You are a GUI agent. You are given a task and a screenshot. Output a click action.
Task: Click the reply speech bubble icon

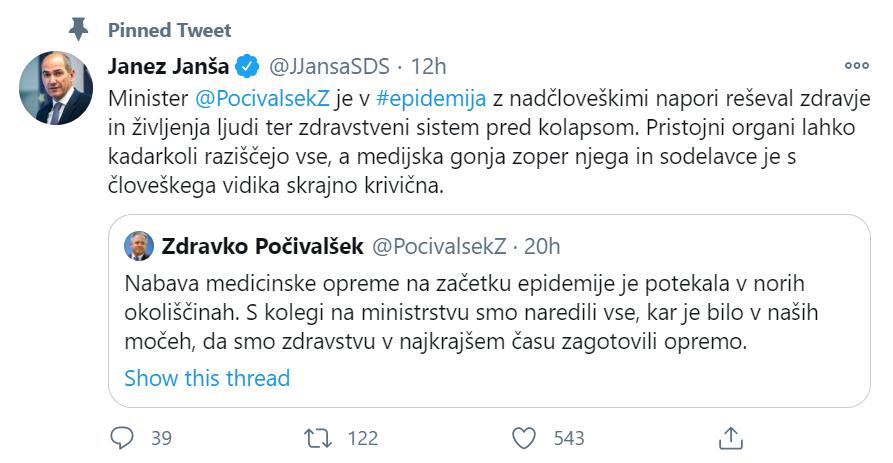coord(122,437)
